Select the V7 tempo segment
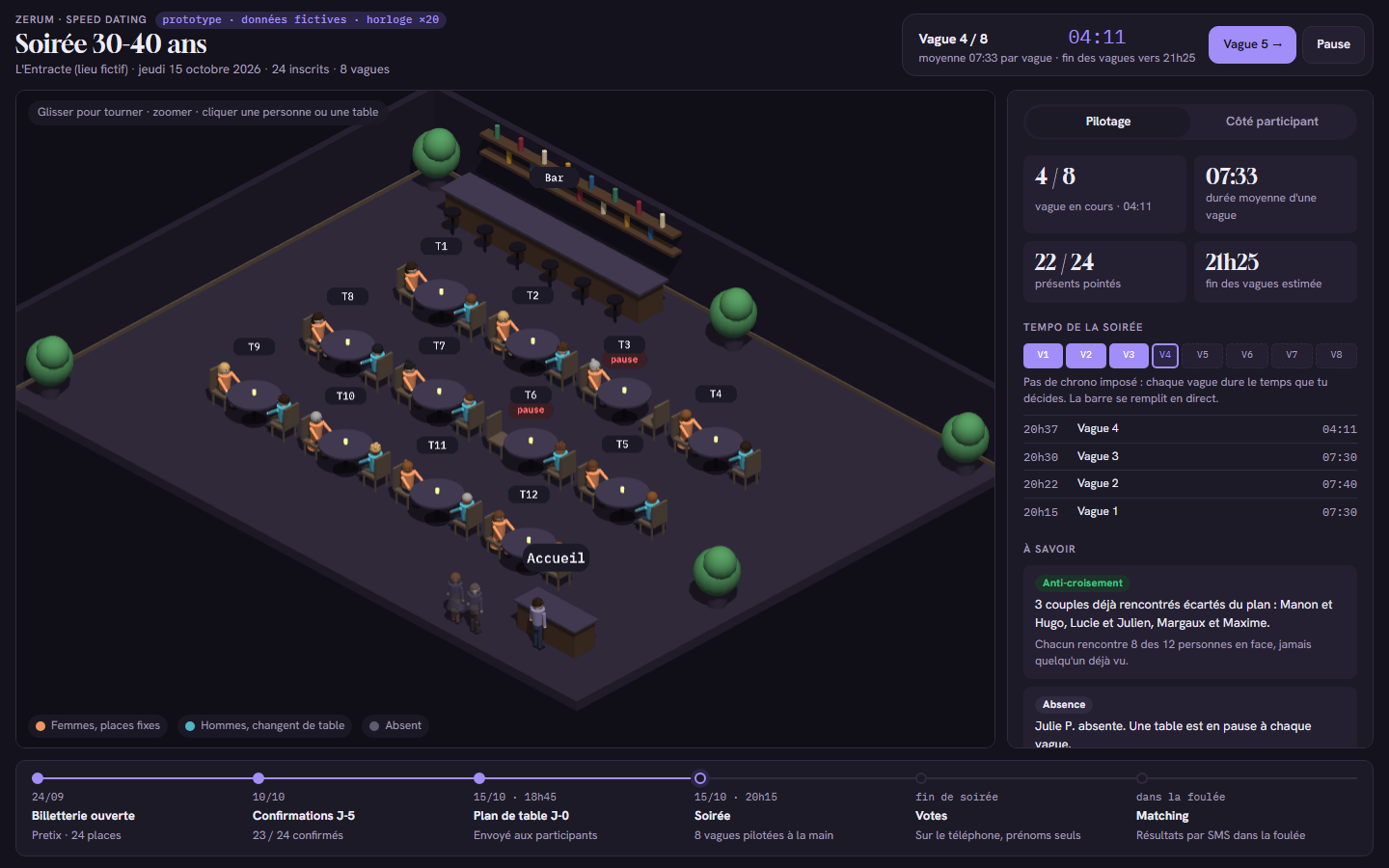 click(x=1292, y=355)
